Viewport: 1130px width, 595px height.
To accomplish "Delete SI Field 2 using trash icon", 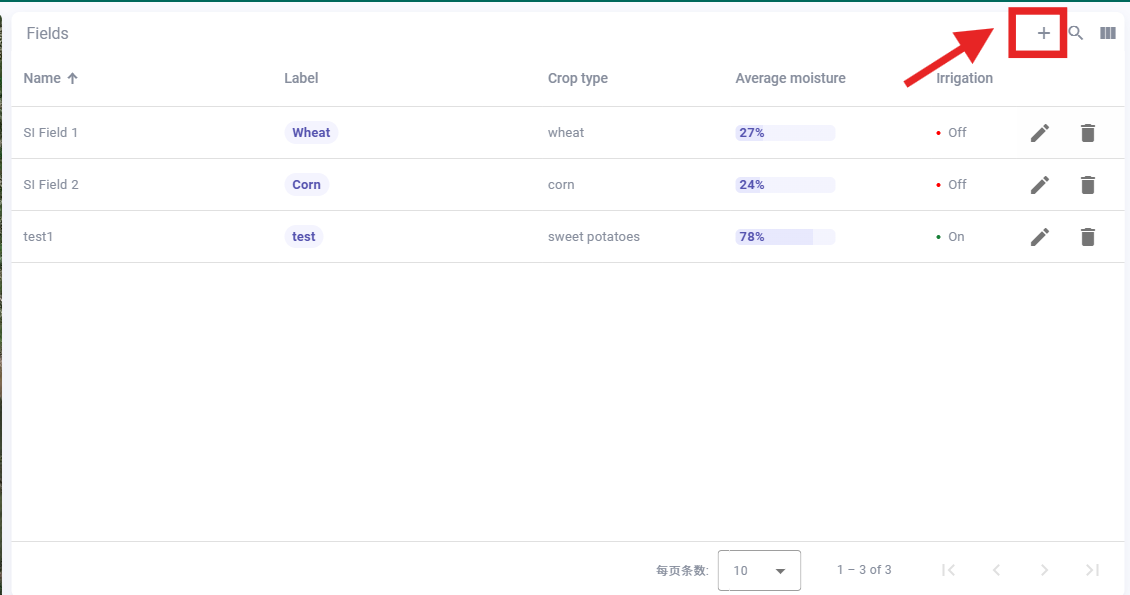I will pyautogui.click(x=1088, y=185).
